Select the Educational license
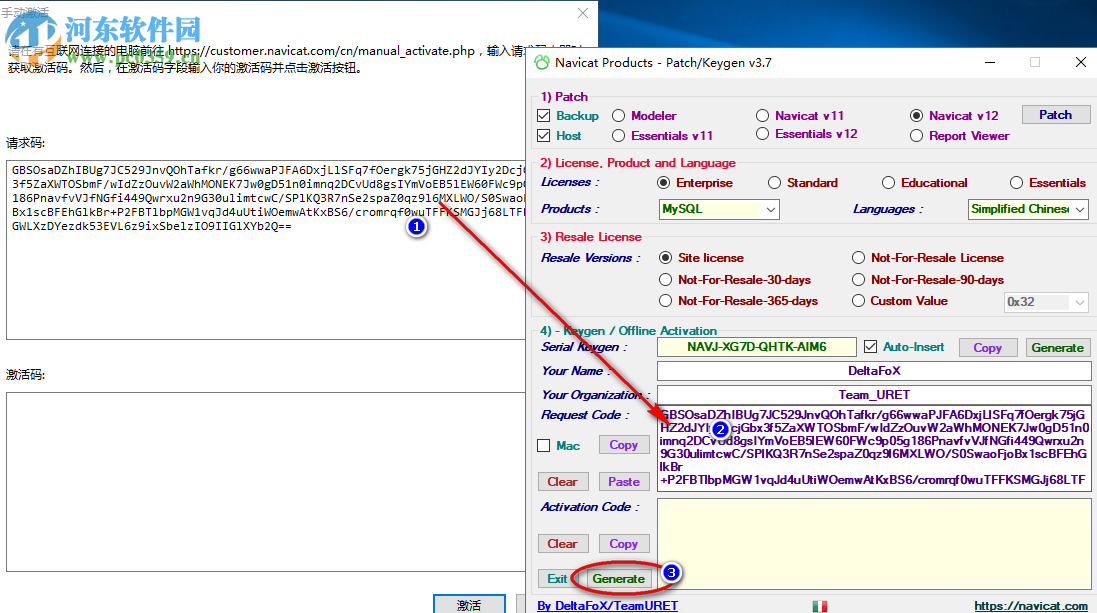Viewport: 1097px width, 613px height. coord(889,183)
